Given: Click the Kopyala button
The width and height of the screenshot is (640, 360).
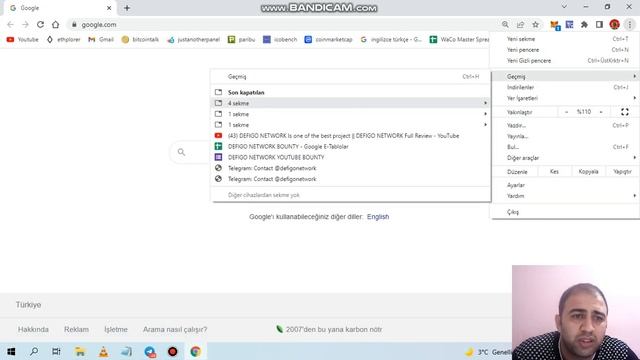Looking at the screenshot, I should (588, 172).
